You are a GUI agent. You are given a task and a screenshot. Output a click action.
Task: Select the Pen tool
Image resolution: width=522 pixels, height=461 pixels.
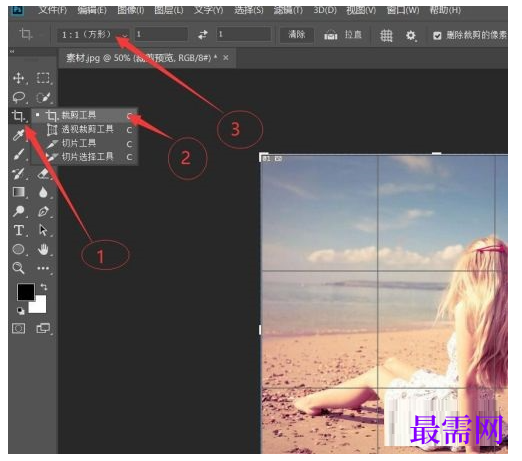tap(43, 211)
